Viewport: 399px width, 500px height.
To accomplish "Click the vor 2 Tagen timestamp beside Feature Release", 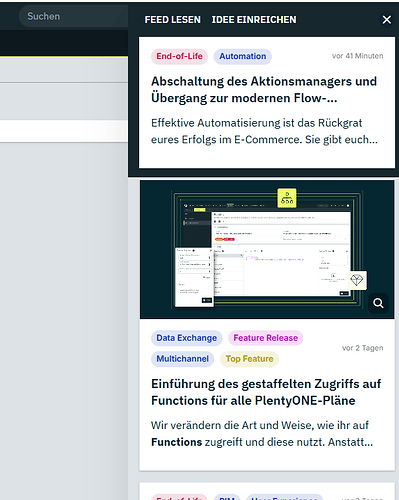I will click(x=363, y=348).
